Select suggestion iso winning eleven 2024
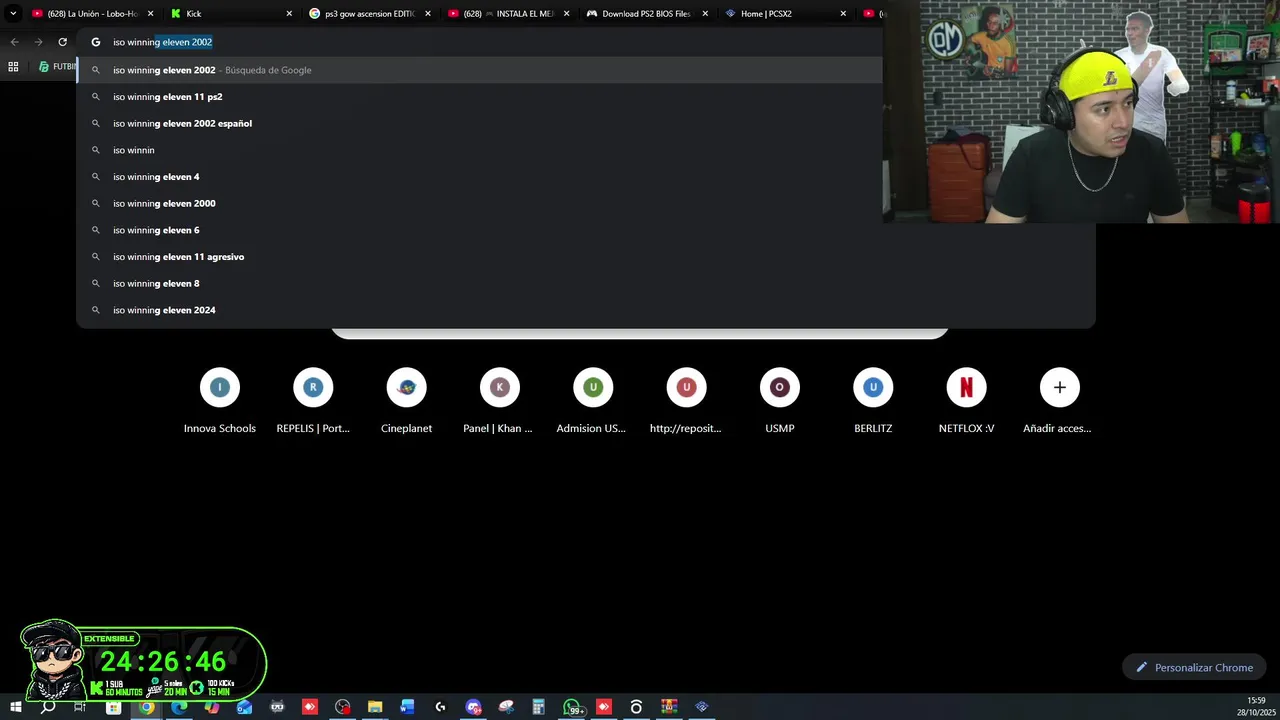This screenshot has width=1280, height=720. point(586,310)
